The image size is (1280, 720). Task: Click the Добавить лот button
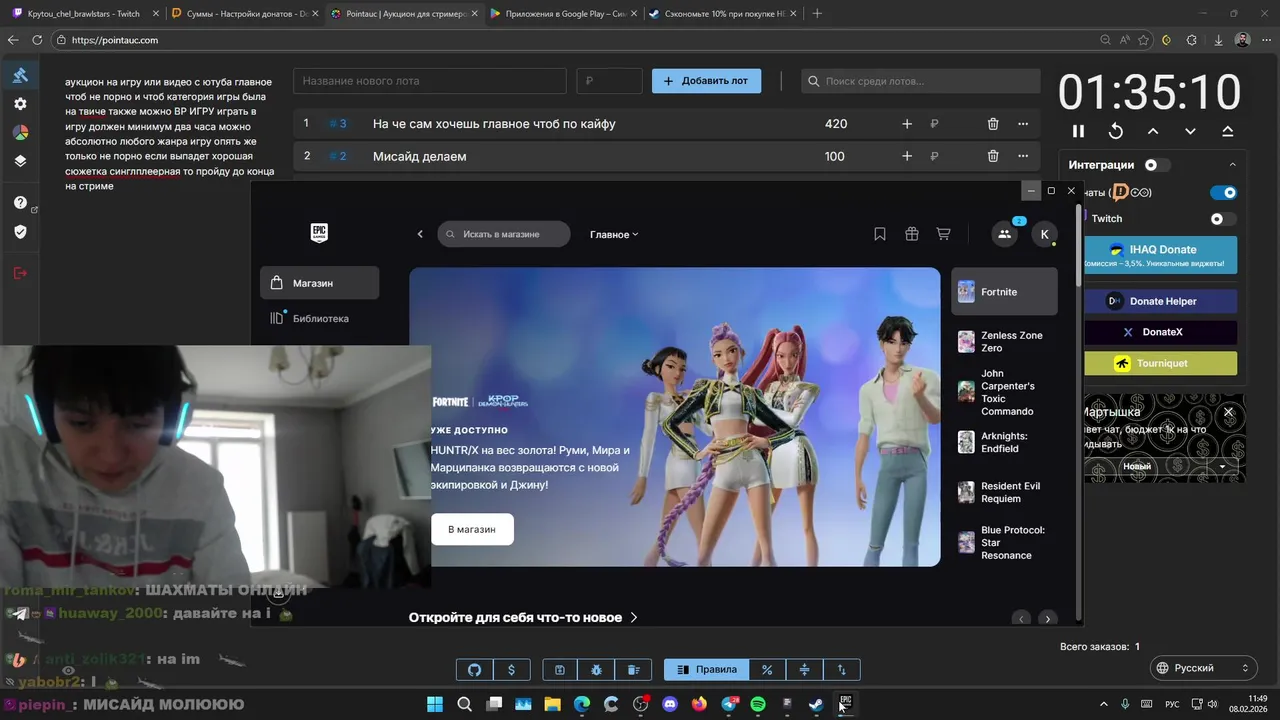point(706,81)
